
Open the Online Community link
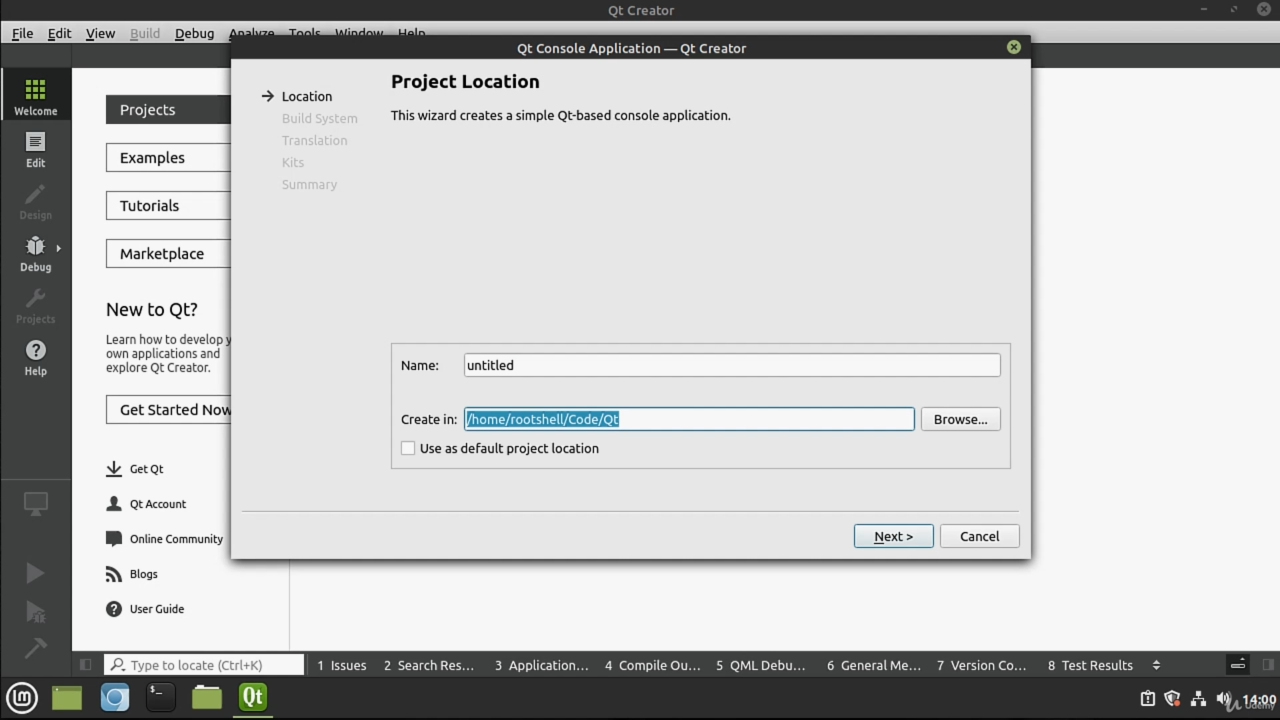pos(164,539)
